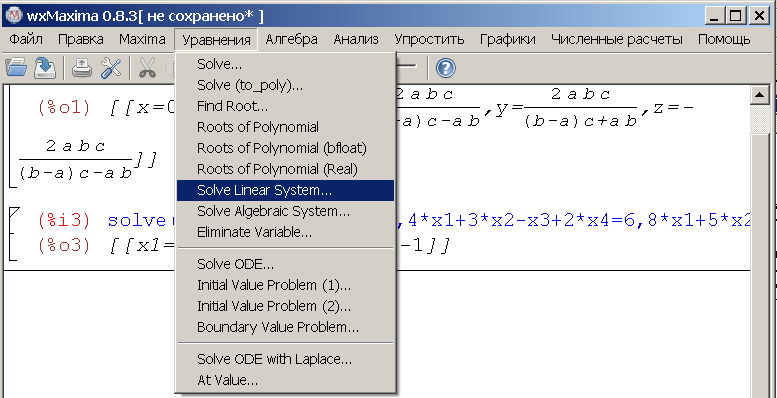Close the wxMaxima window
This screenshot has width=777, height=398.
pyautogui.click(x=760, y=16)
